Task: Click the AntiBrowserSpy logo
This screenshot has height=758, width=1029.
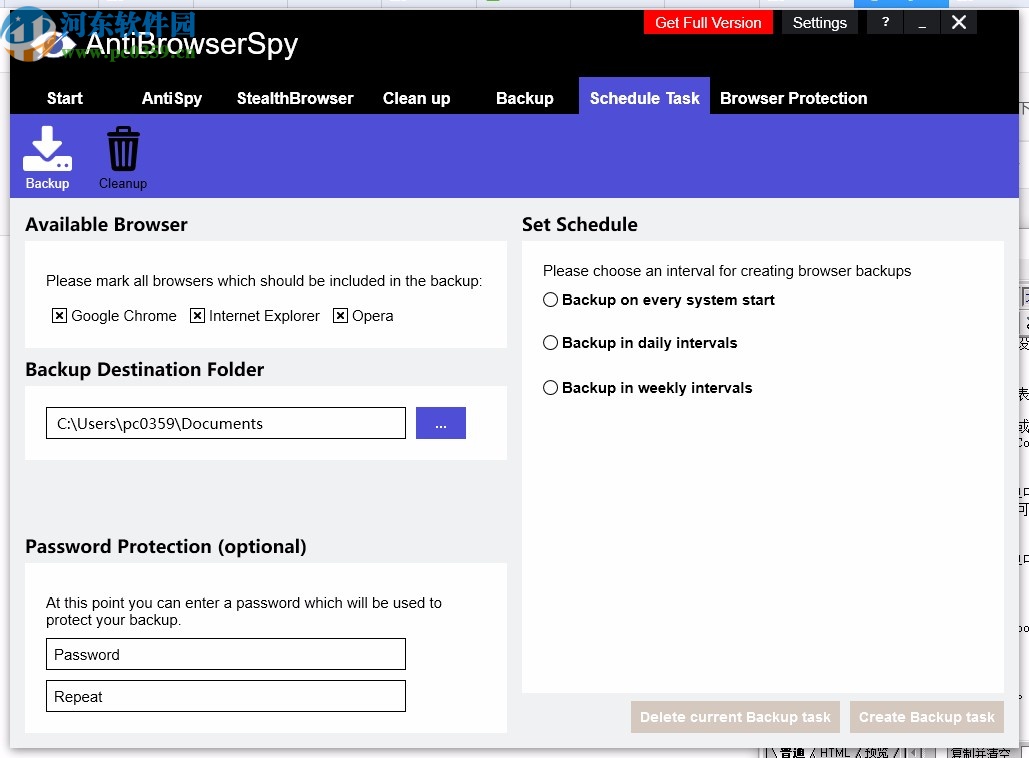Action: click(x=190, y=44)
